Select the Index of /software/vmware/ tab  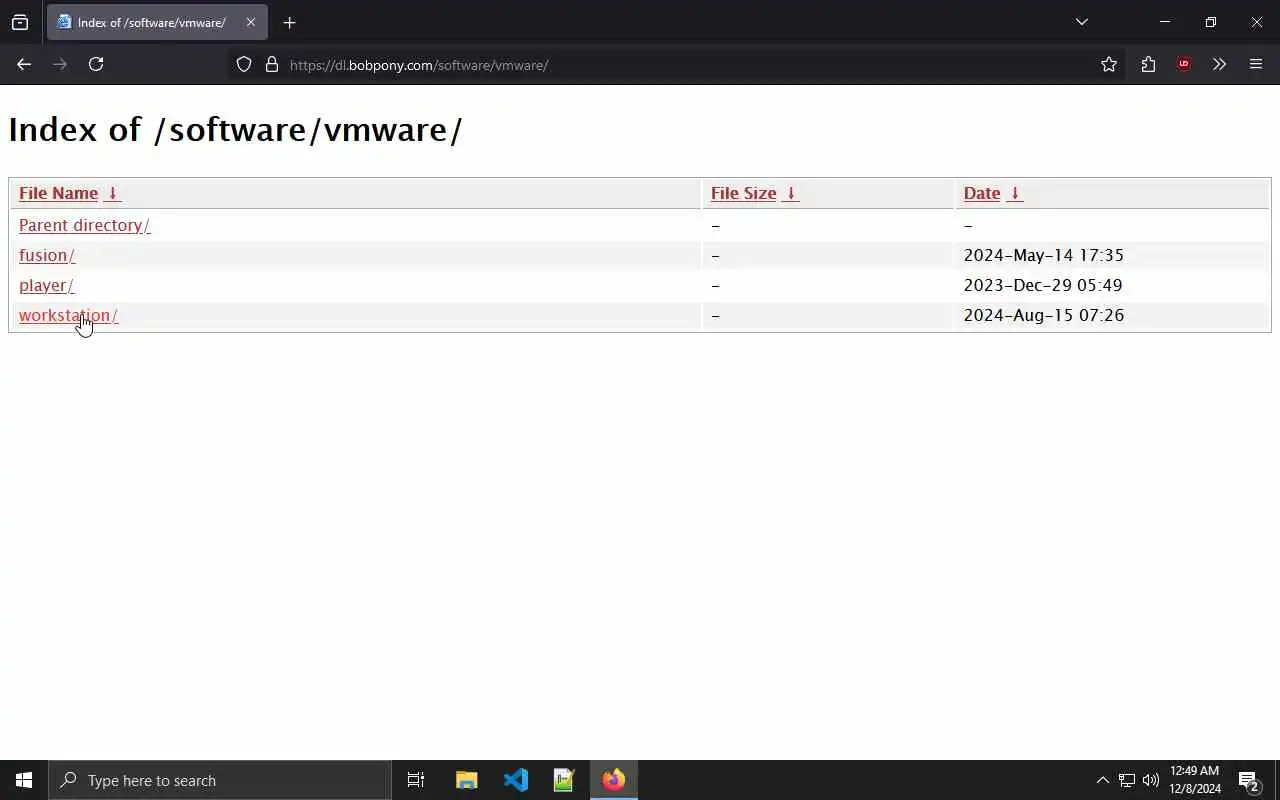click(x=157, y=22)
